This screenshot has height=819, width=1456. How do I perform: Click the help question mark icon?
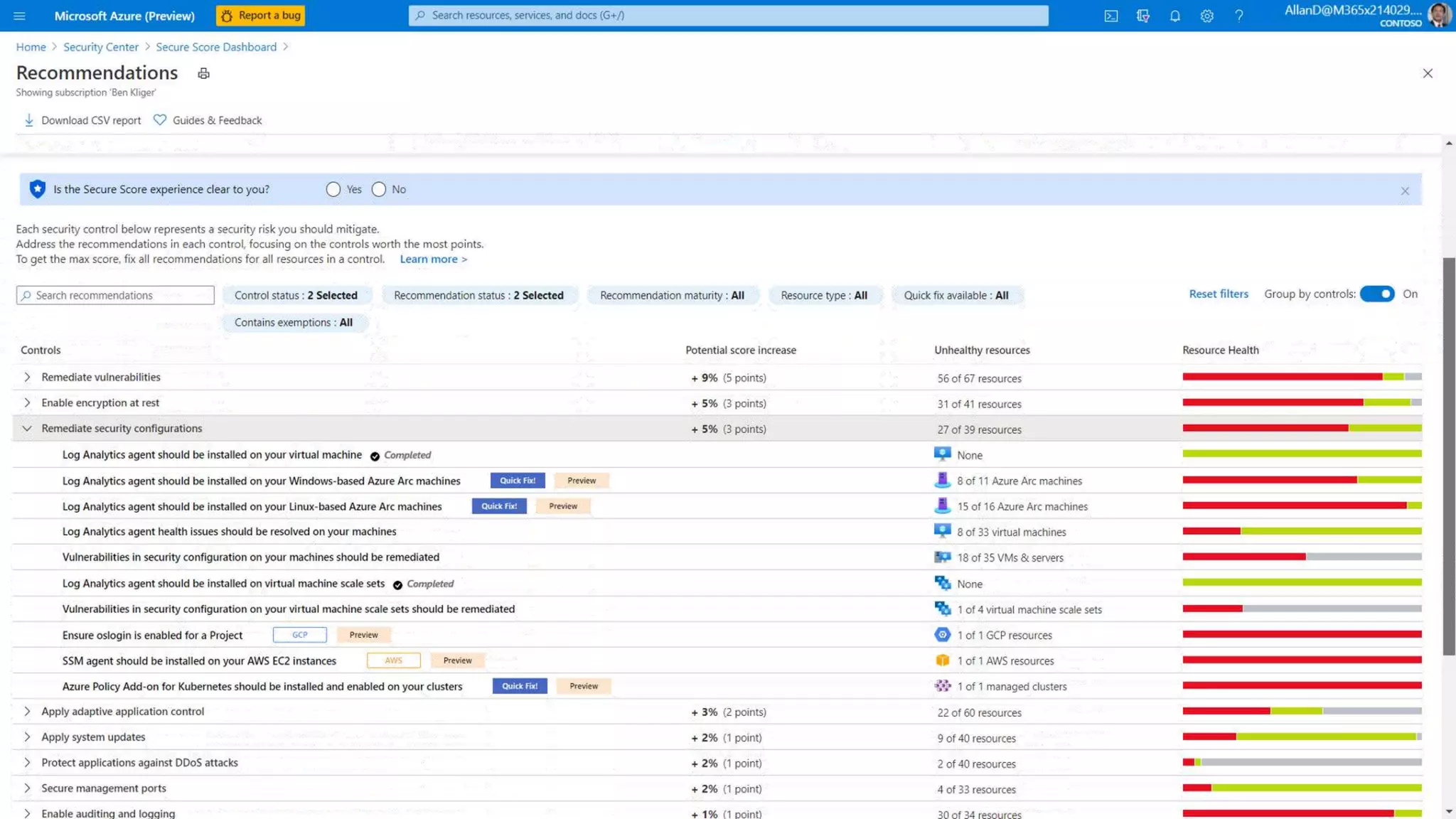[x=1238, y=16]
